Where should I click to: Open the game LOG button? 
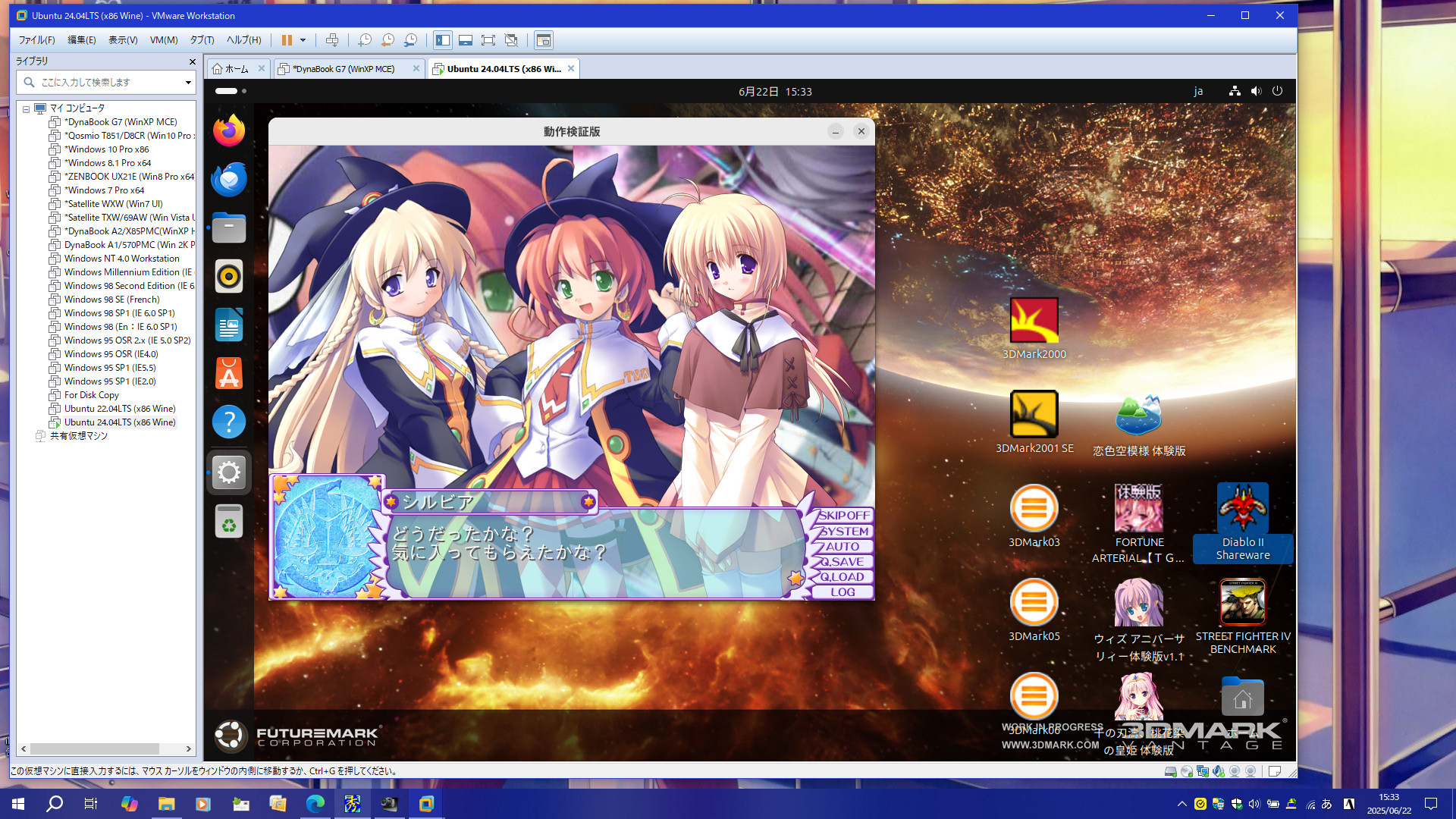(x=843, y=591)
